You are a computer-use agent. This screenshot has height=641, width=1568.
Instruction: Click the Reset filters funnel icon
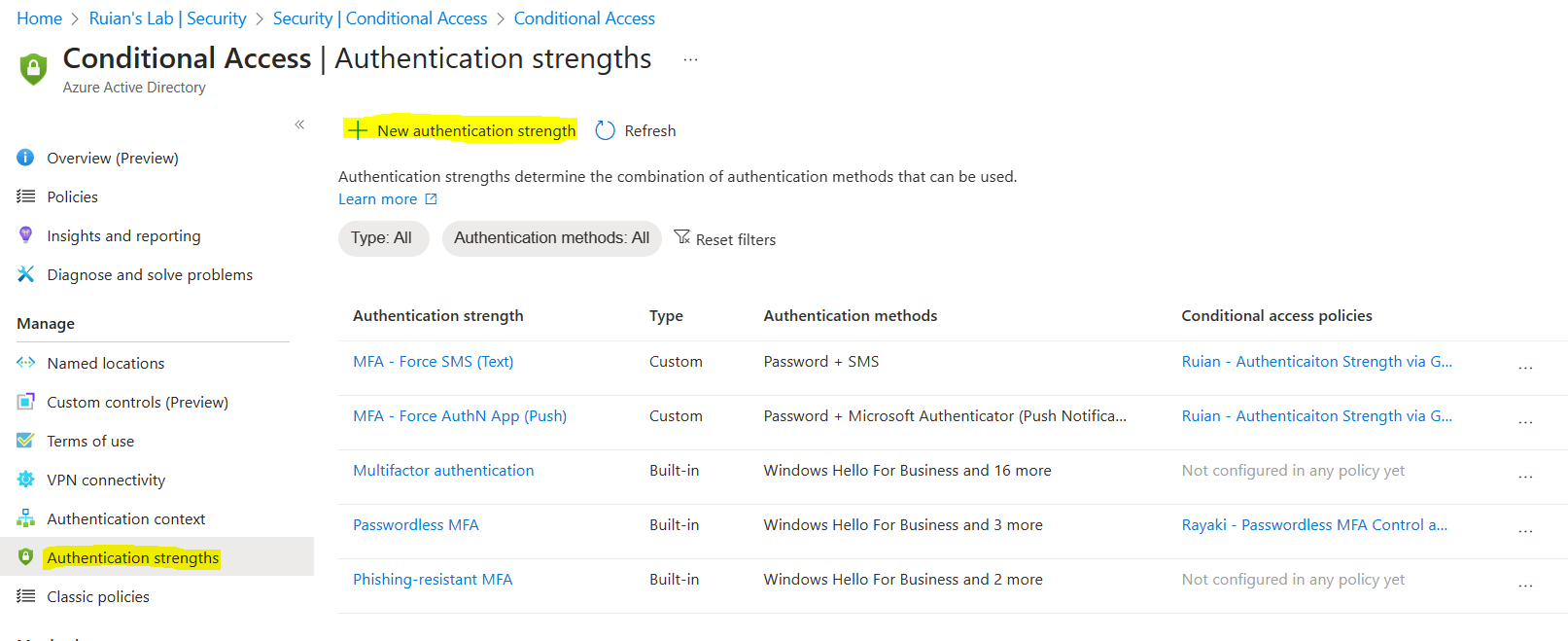tap(682, 237)
